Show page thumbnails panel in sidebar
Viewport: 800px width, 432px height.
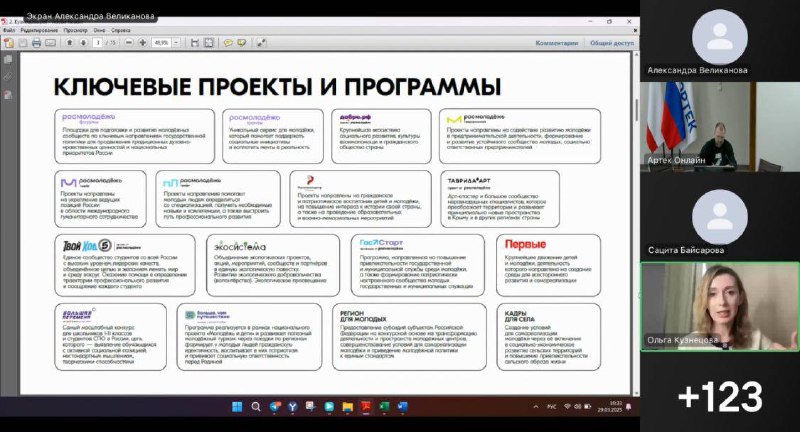coord(8,60)
